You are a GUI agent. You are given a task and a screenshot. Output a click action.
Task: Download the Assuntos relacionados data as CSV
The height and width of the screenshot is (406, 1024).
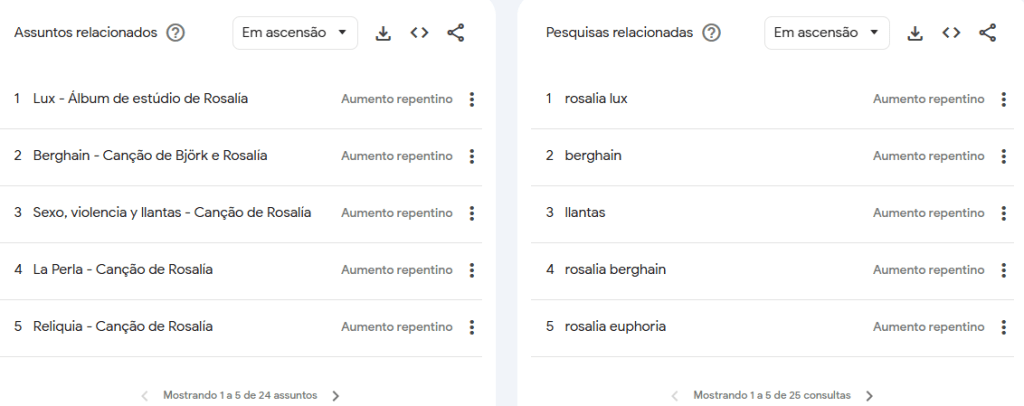coord(383,33)
